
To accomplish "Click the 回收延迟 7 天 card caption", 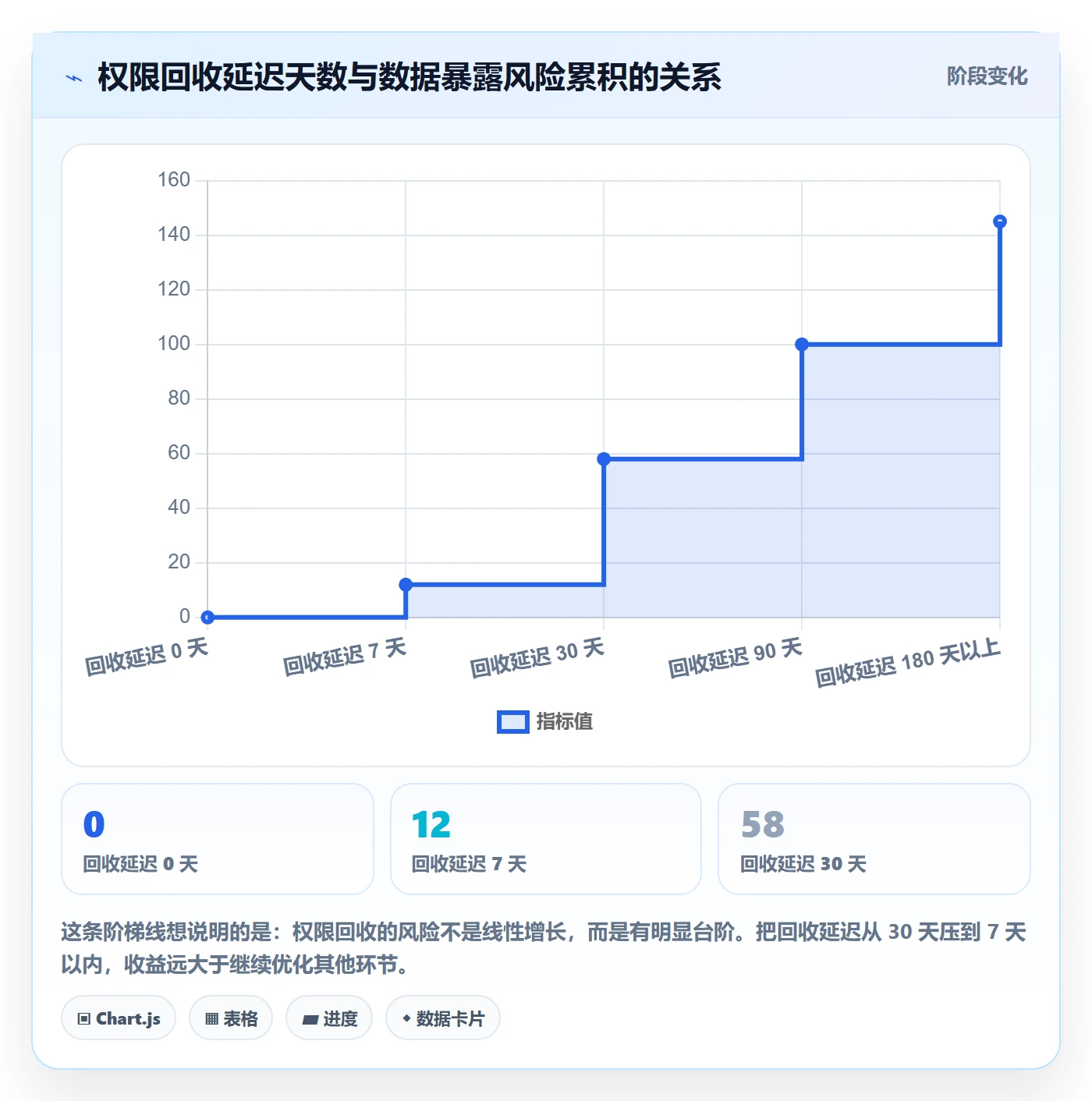I will tap(469, 864).
